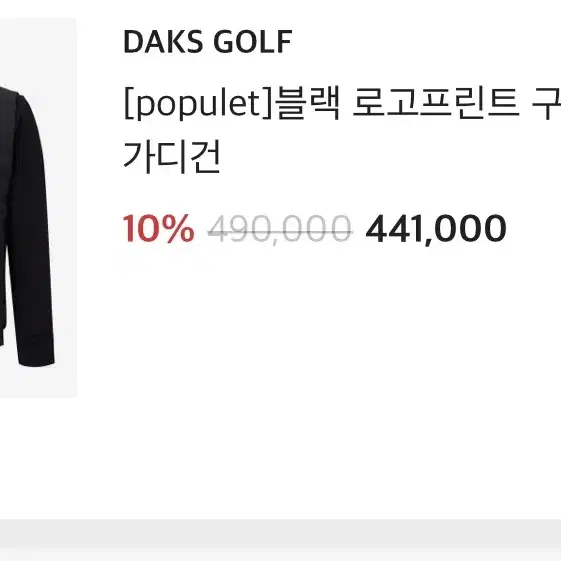
Task: Click the word GOLF in the brand
Action: point(253,42)
